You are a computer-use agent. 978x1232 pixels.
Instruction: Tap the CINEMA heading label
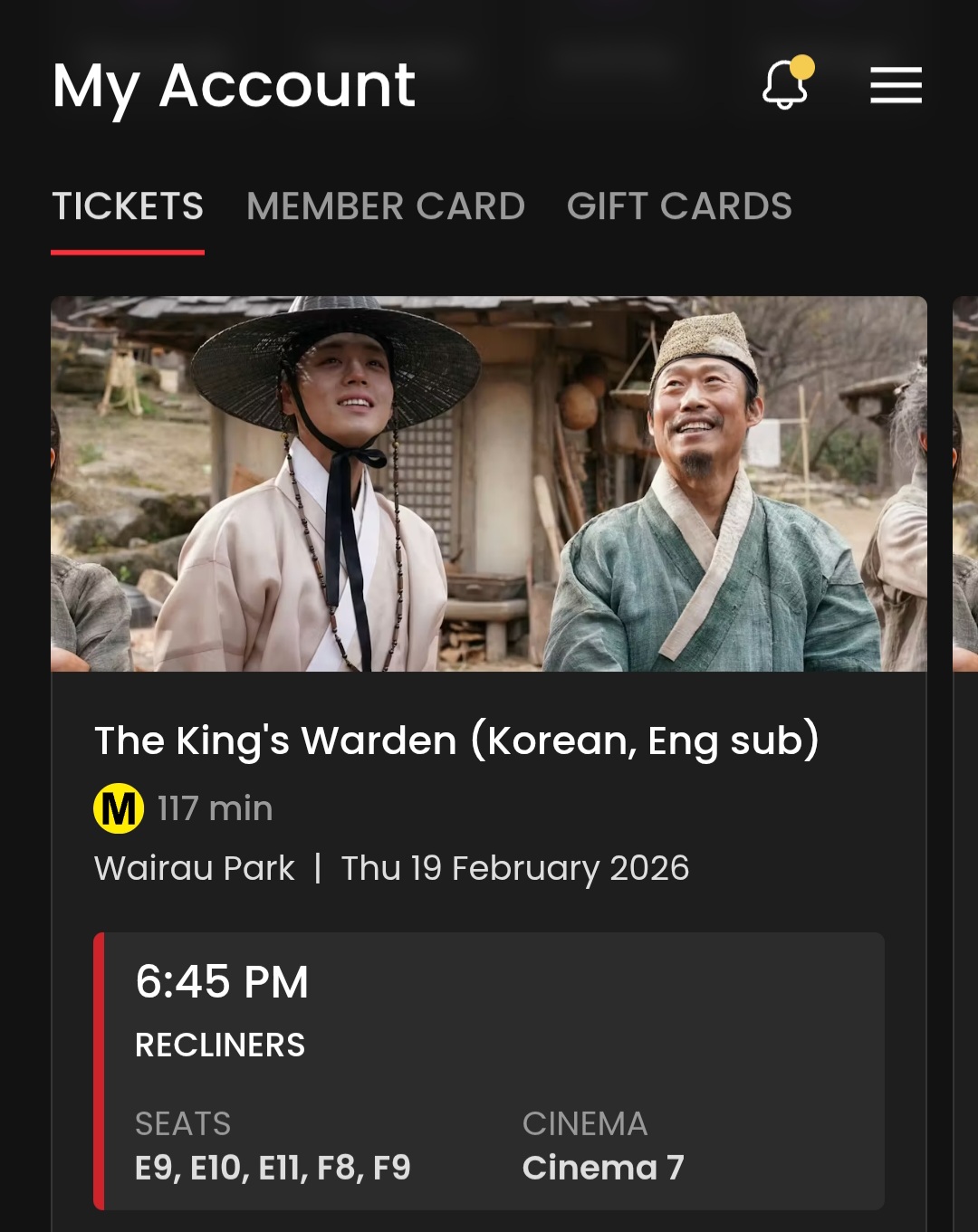[x=585, y=1124]
